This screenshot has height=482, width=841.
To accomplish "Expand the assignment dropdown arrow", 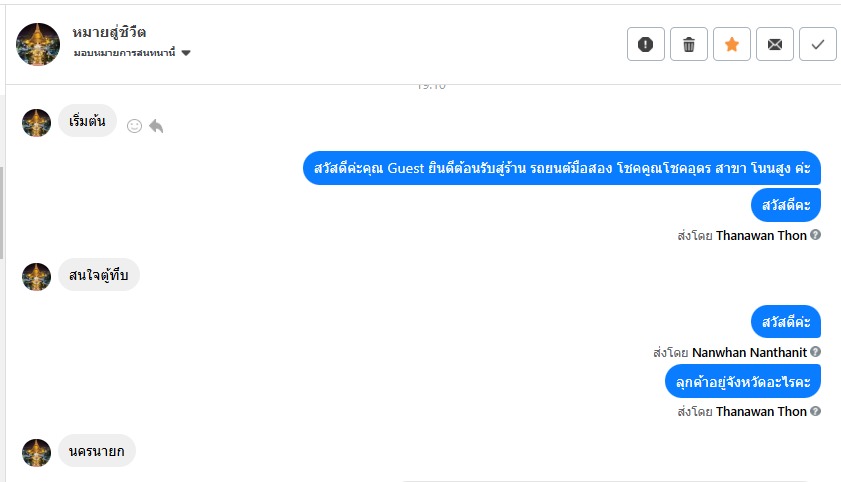I will pyautogui.click(x=186, y=53).
